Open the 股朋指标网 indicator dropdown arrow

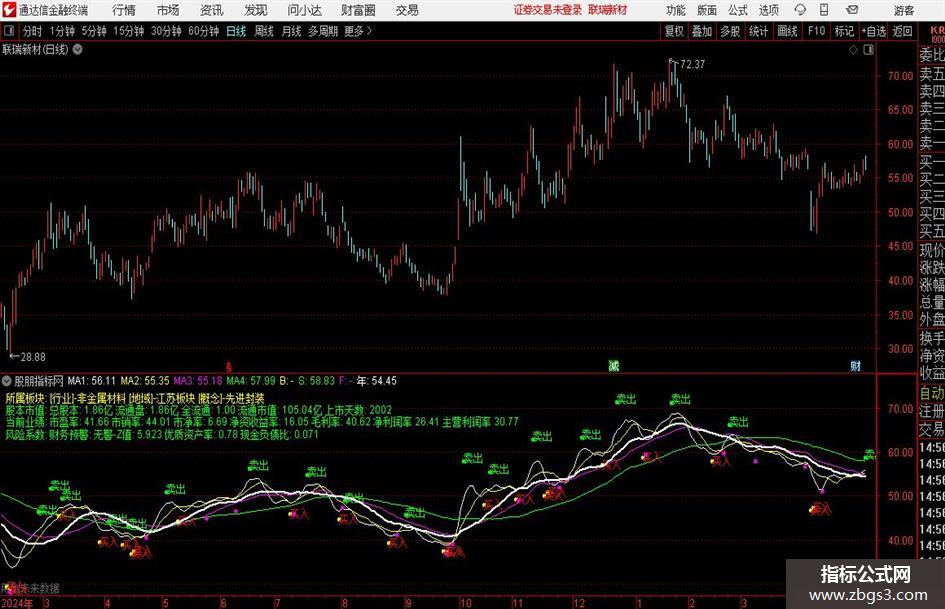point(7,381)
